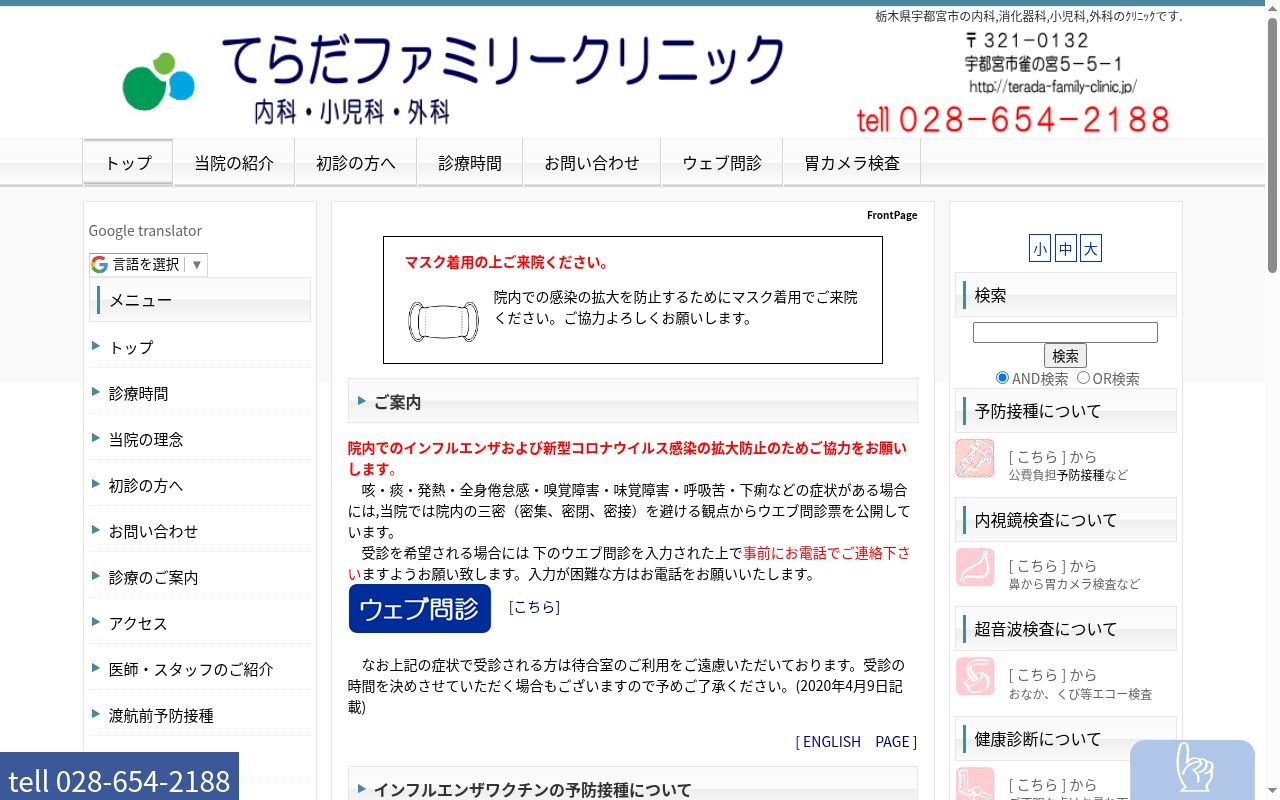Click the ultrasound exam section icon

(975, 676)
